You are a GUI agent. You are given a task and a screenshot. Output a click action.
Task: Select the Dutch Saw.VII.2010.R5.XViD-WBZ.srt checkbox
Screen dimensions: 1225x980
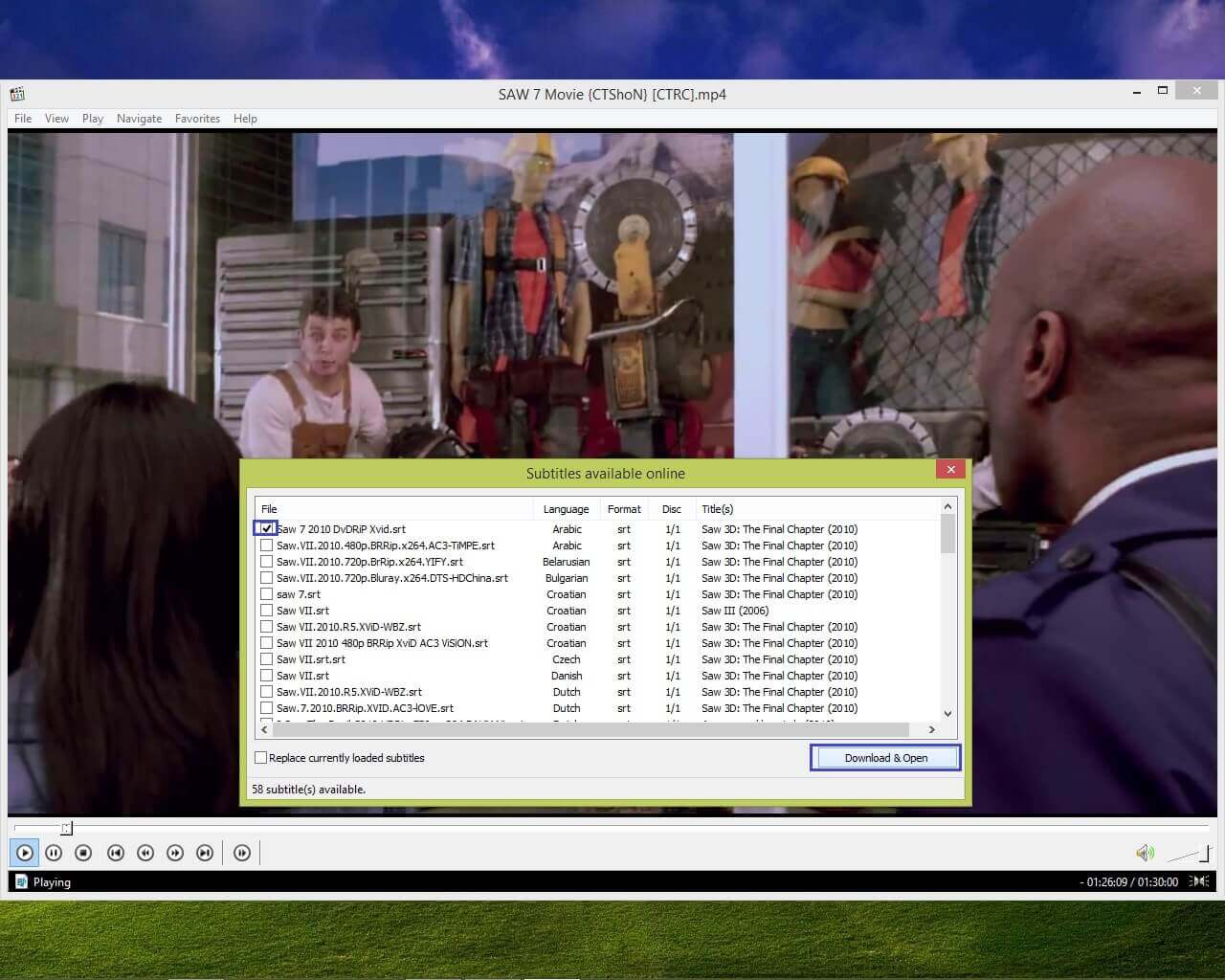pos(266,692)
